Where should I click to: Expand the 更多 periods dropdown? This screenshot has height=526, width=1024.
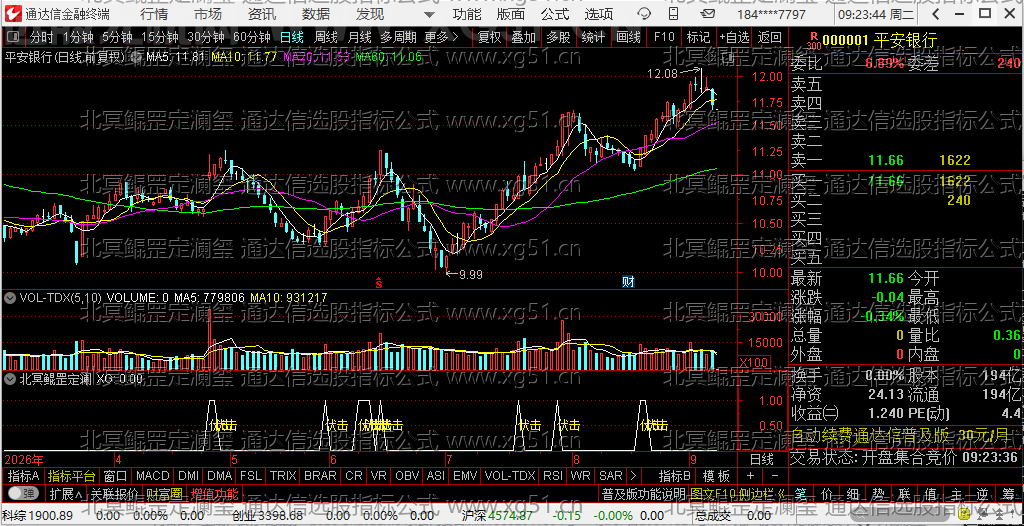click(441, 37)
